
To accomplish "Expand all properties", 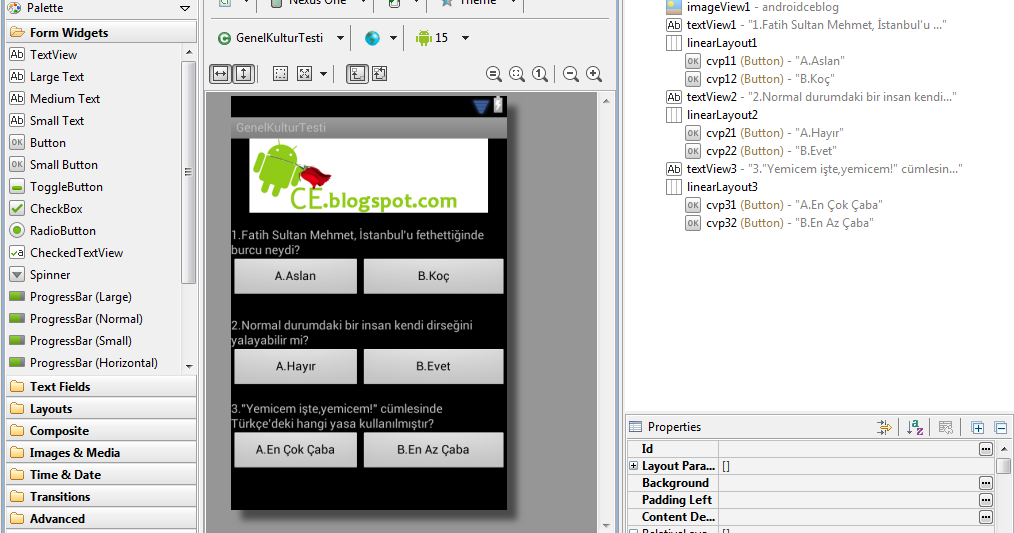I will pyautogui.click(x=977, y=428).
